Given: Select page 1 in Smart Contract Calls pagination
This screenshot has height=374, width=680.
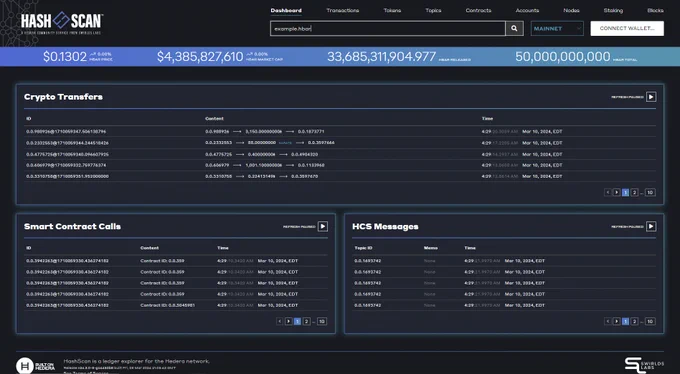Looking at the screenshot, I should [x=298, y=322].
